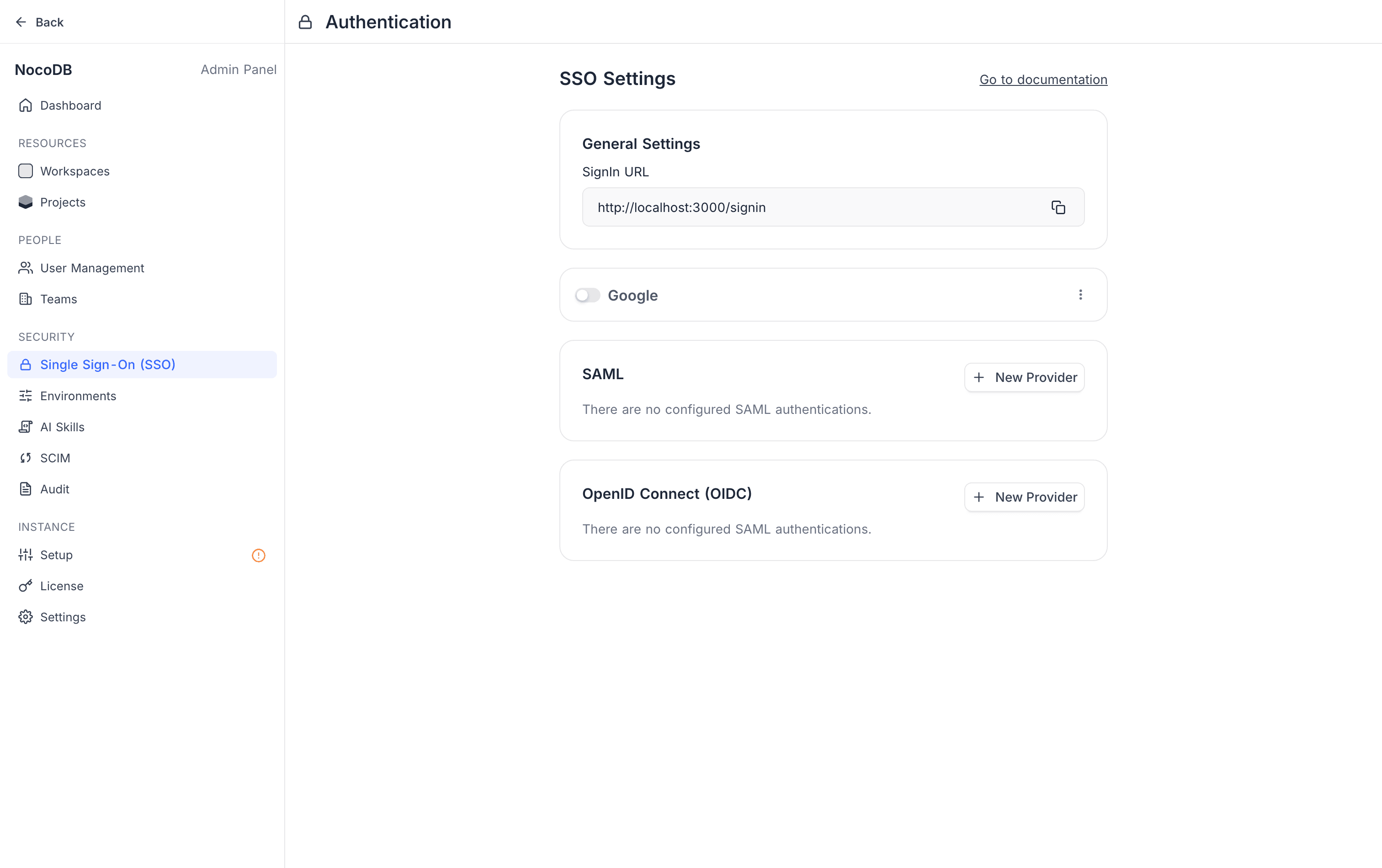Click the Back text link

click(x=49, y=22)
